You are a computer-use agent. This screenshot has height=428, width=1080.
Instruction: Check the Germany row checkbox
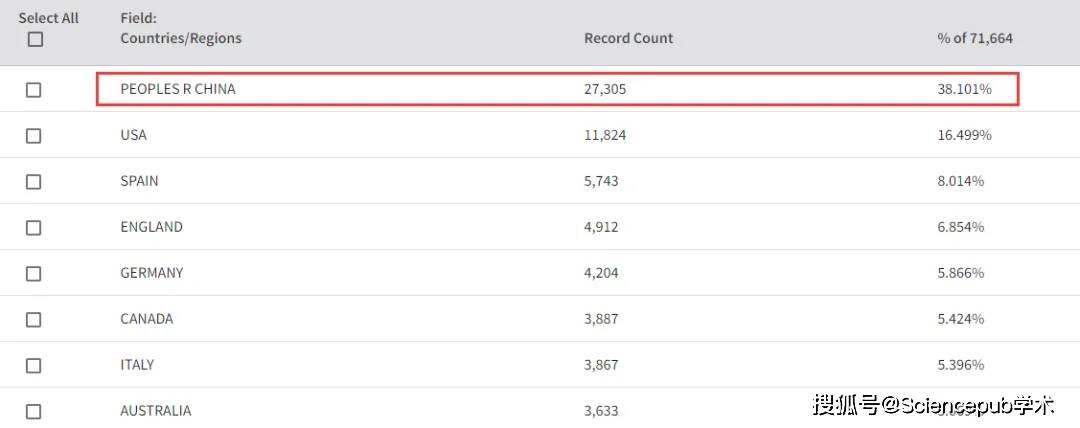[34, 274]
